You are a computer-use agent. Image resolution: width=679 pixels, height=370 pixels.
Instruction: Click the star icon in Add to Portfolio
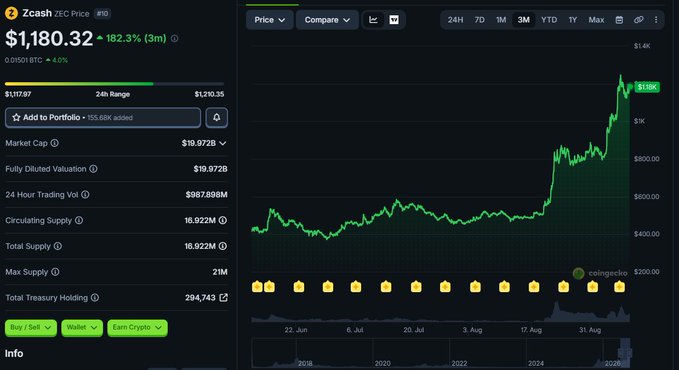(x=16, y=117)
